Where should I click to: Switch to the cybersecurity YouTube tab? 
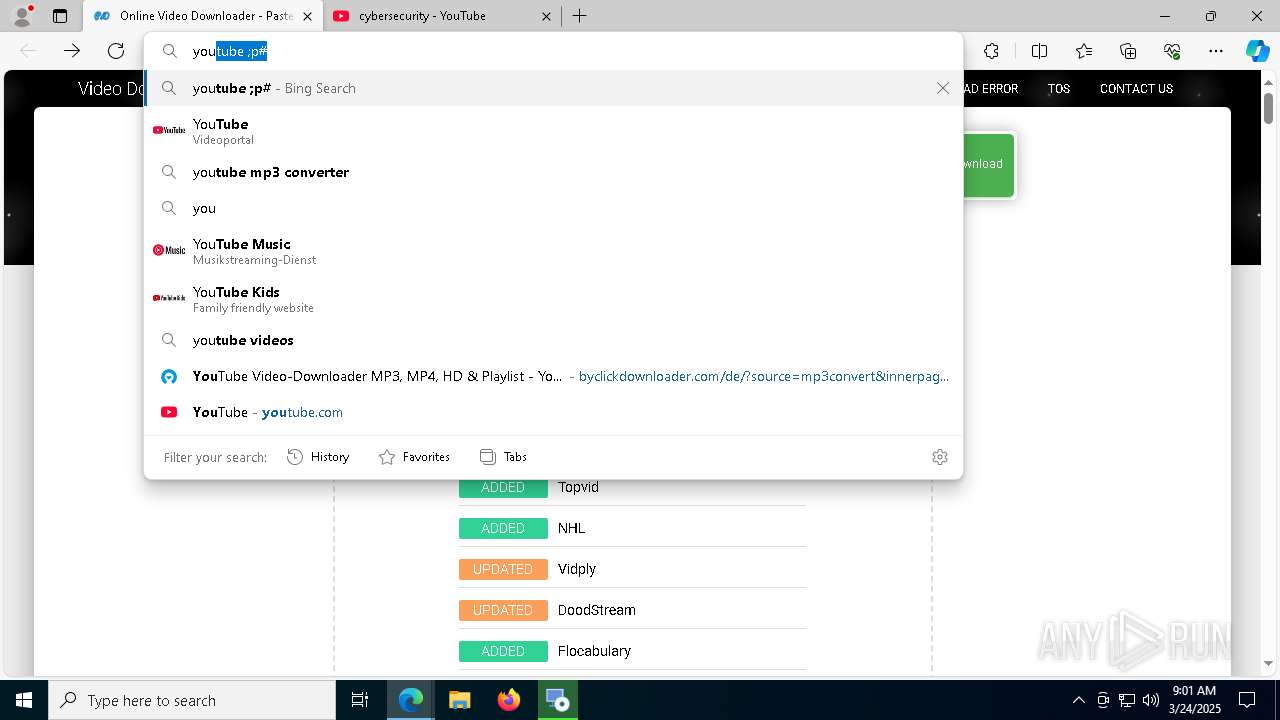point(442,16)
